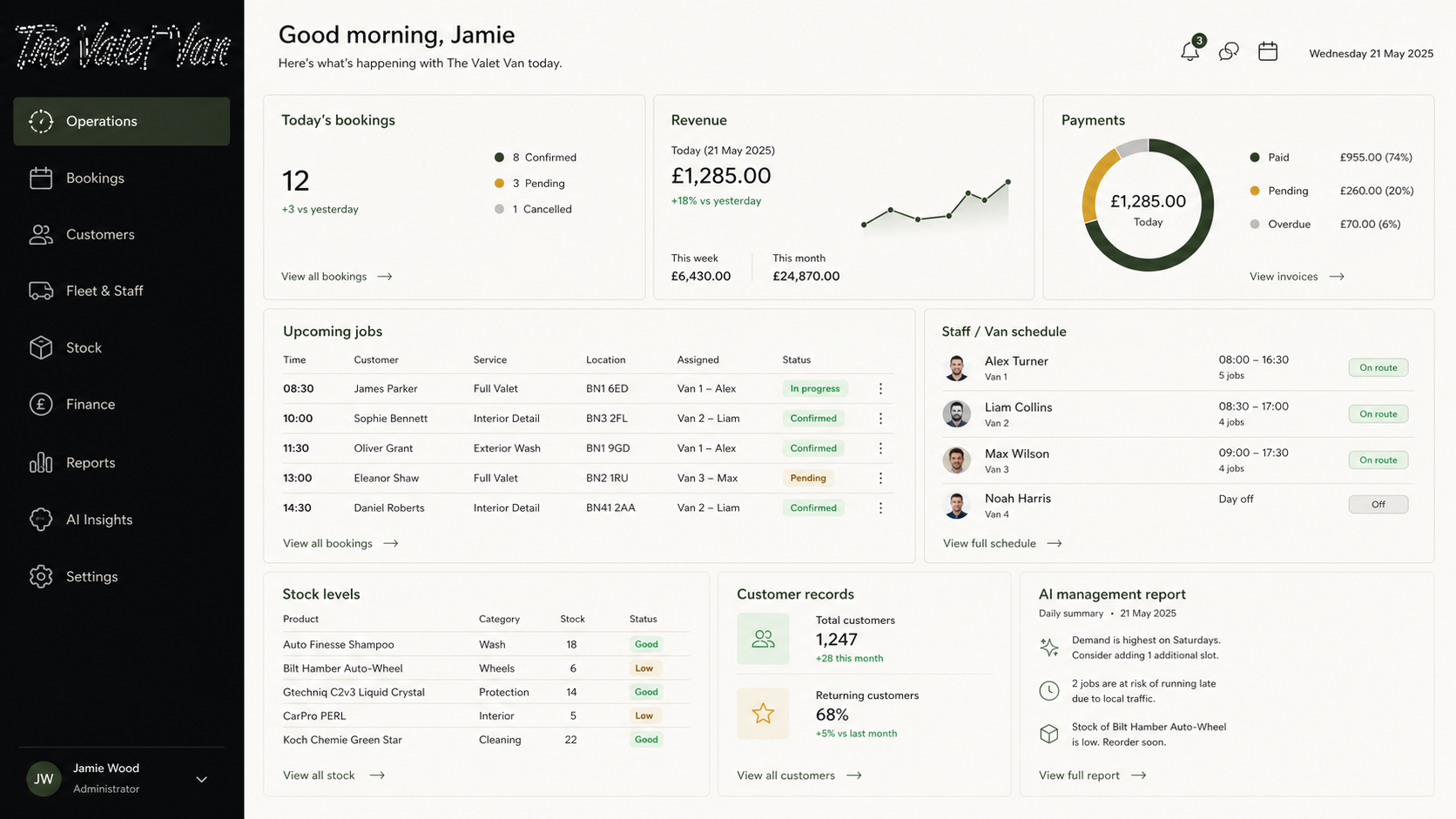Click the Reports bar chart icon

(x=41, y=462)
